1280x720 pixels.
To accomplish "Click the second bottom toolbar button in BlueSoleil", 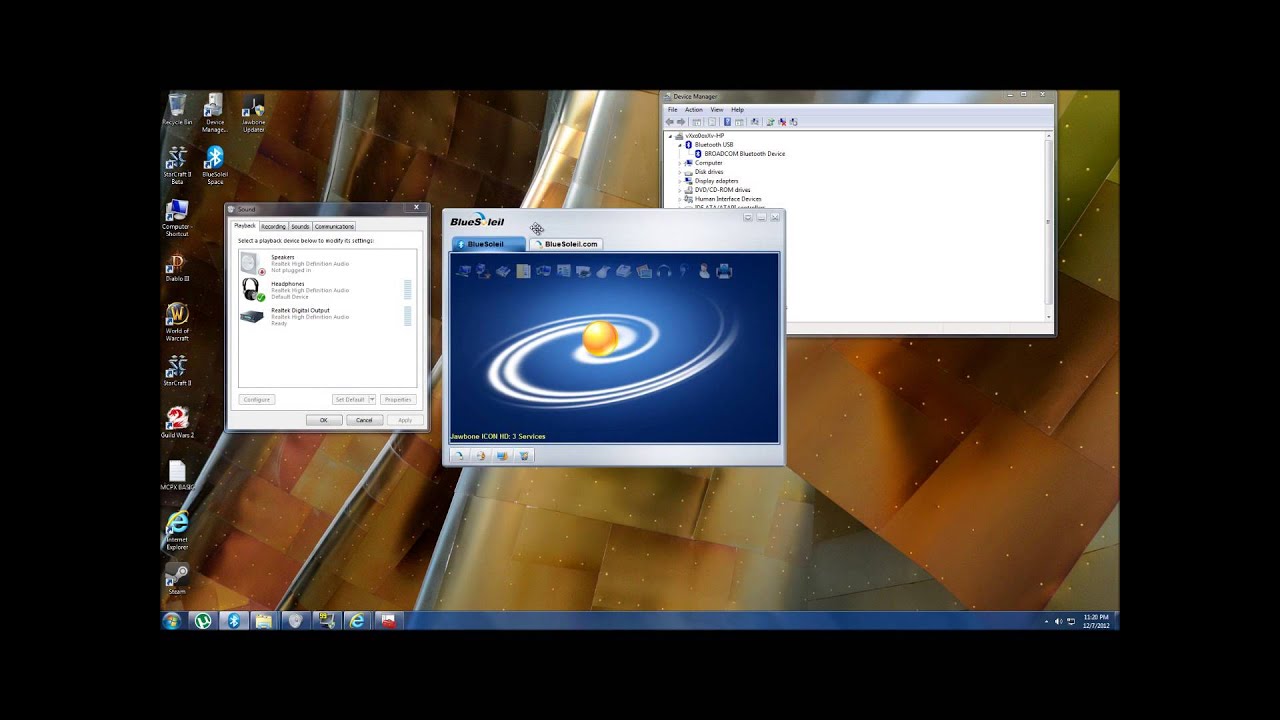I will [x=480, y=455].
